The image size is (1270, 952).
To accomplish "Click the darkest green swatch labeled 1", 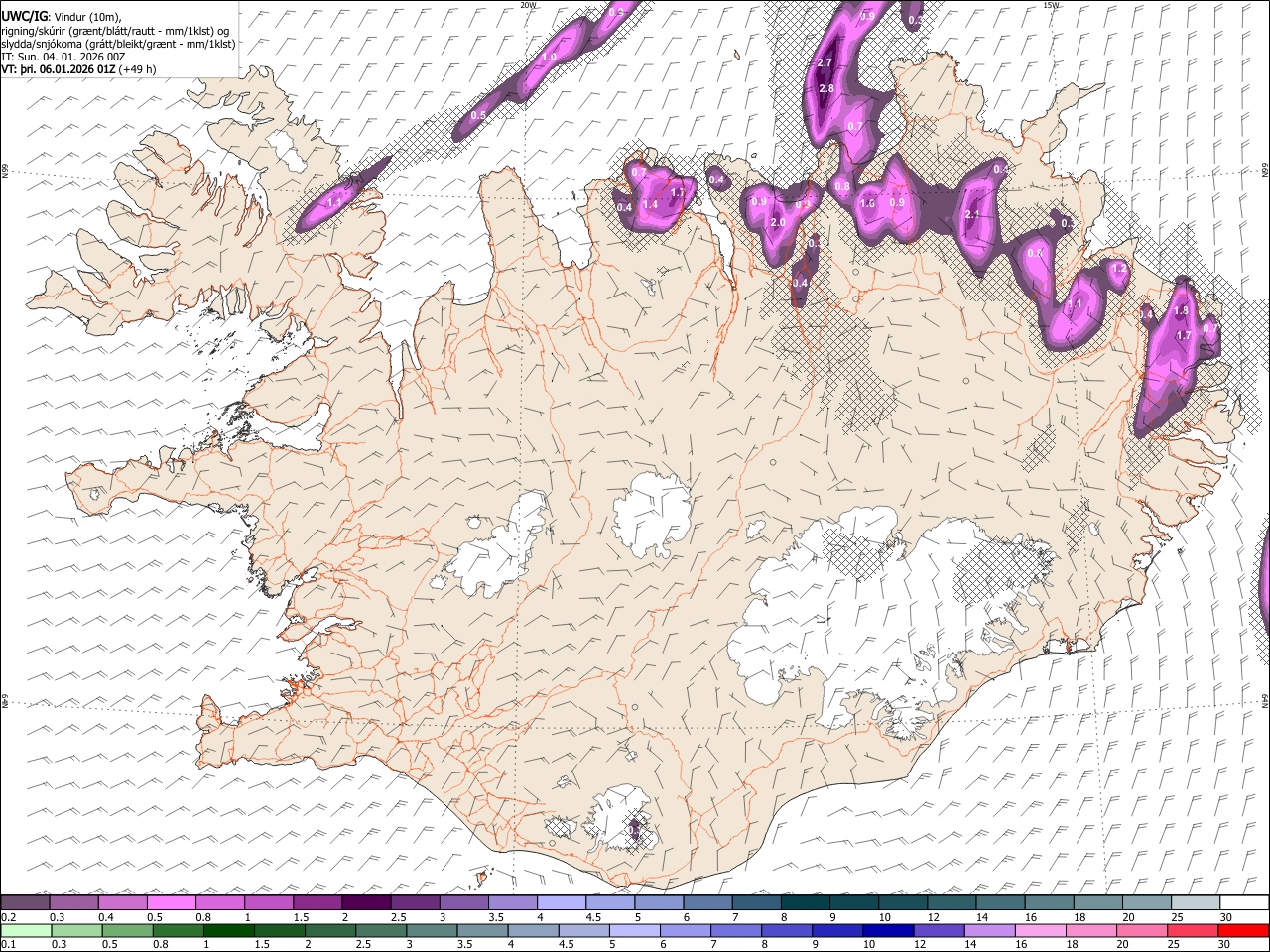I will (x=228, y=930).
